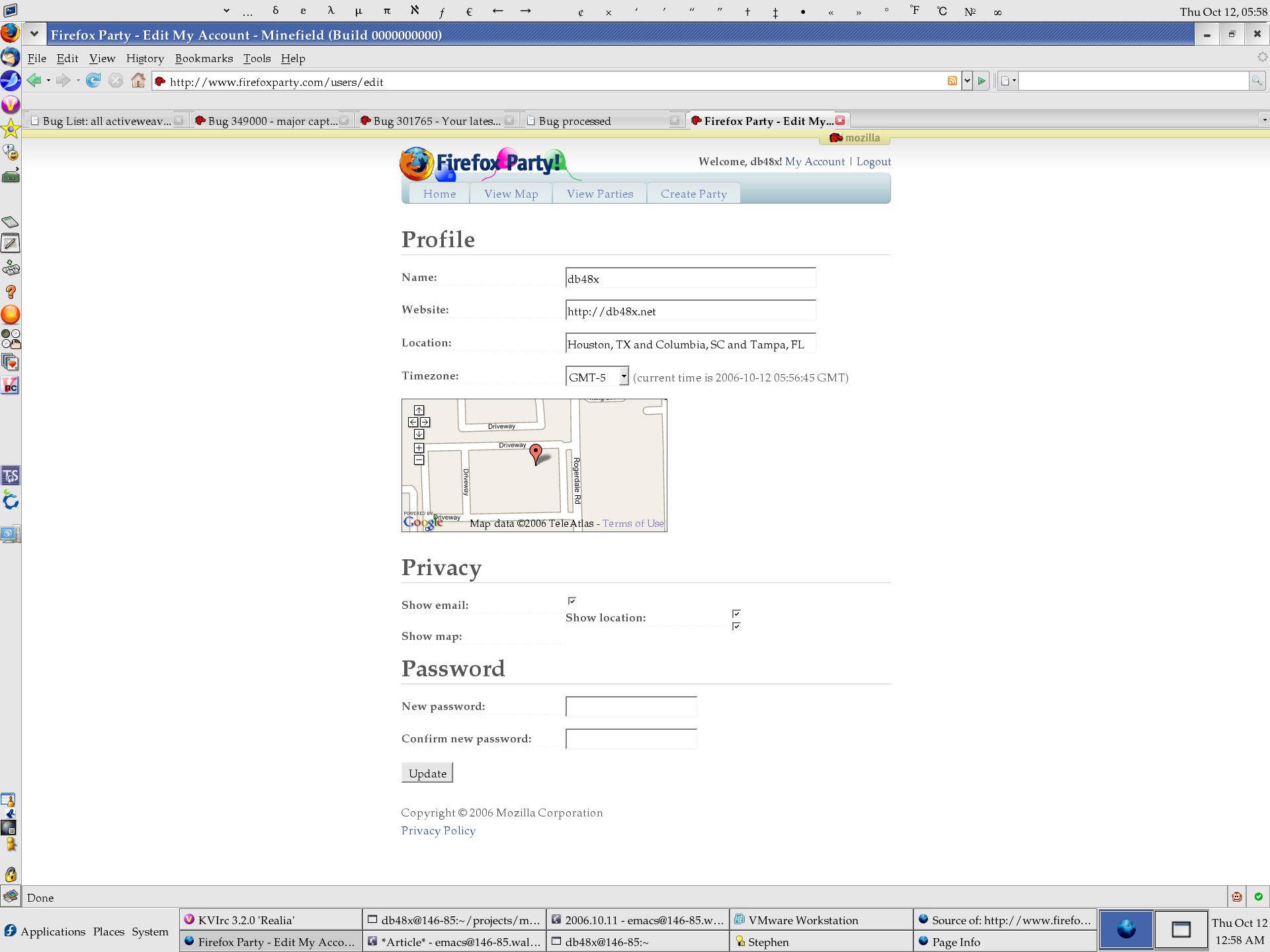The image size is (1270, 952).
Task: Open the calculator launcher in left panel
Action: click(x=11, y=221)
